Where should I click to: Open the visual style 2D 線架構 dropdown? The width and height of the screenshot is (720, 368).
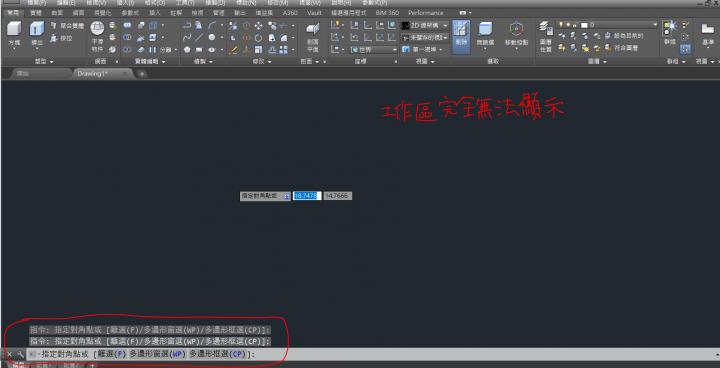tap(425, 25)
